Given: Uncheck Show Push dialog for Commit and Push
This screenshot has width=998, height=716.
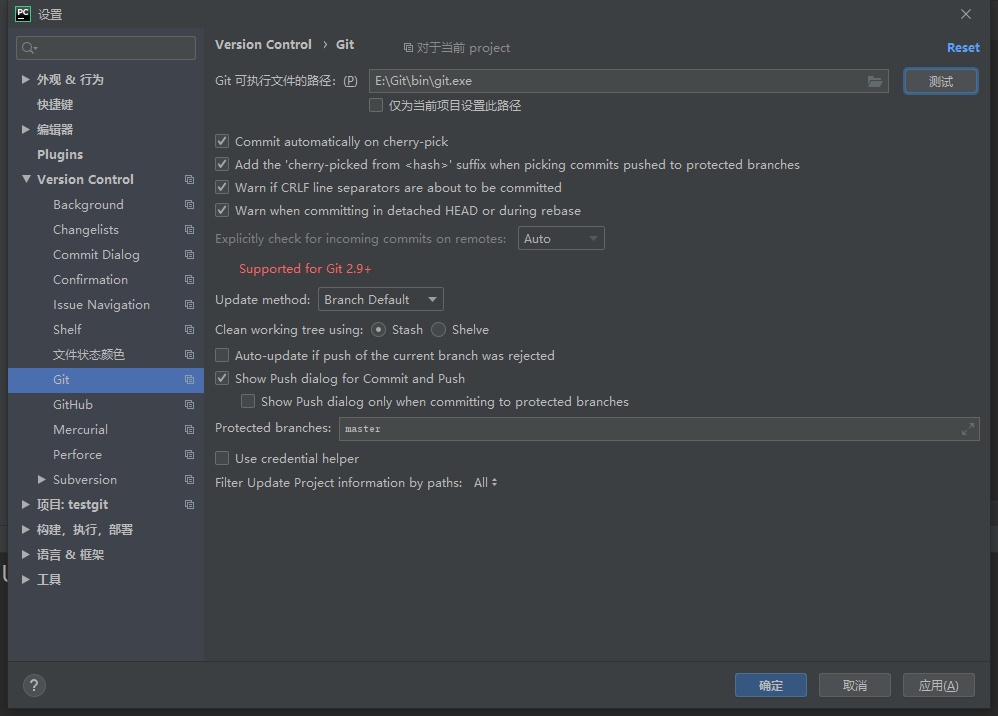Looking at the screenshot, I should [x=222, y=378].
